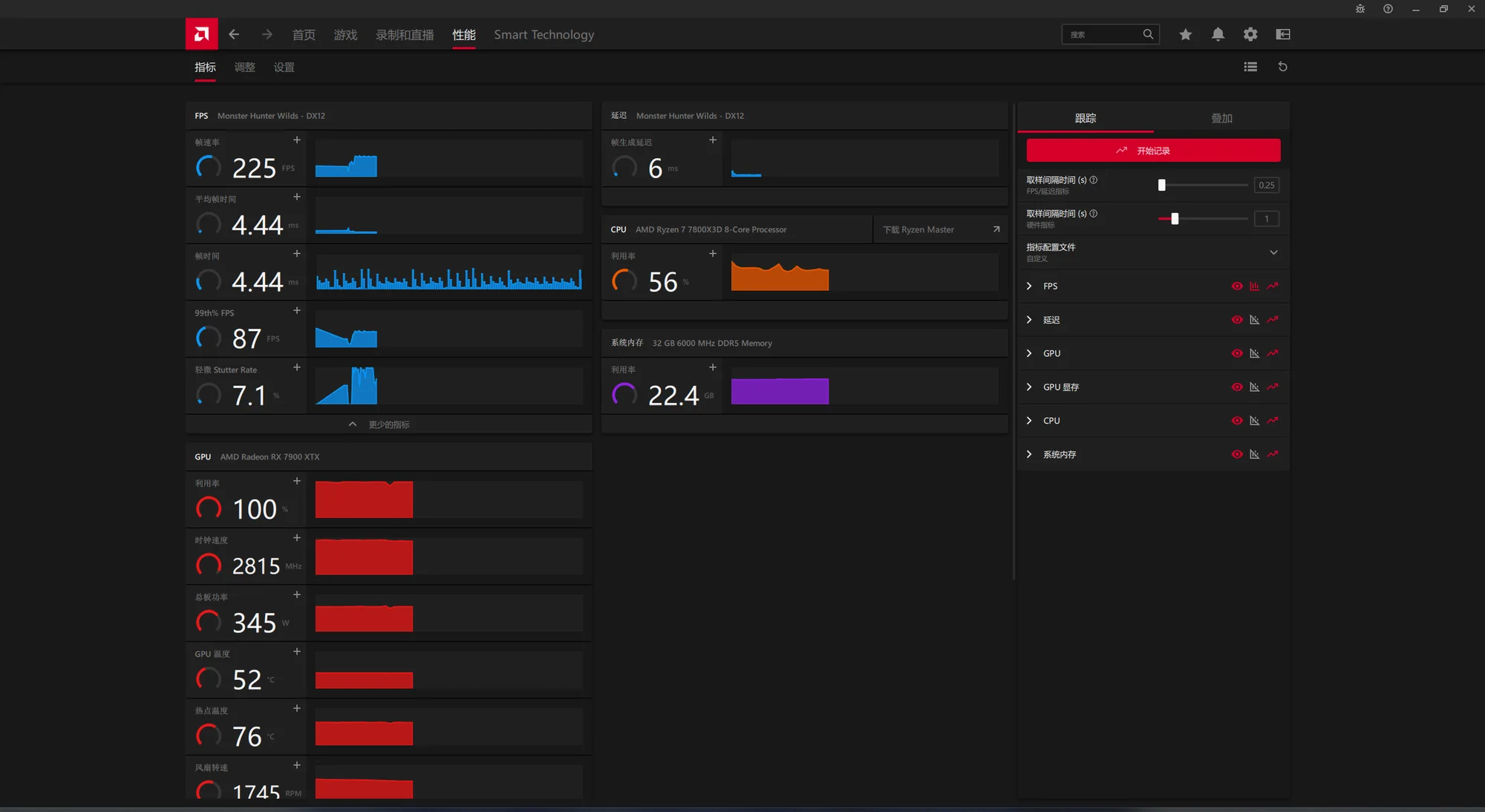The height and width of the screenshot is (812, 1485).
Task: Expand the FPS tracking category
Action: point(1029,286)
